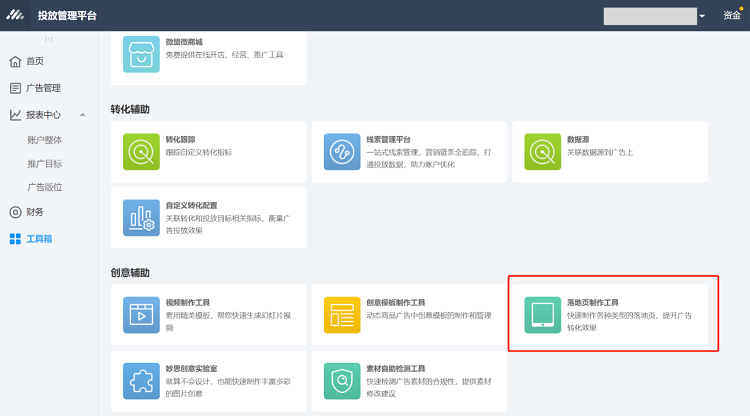This screenshot has width=750, height=416.
Task: Open the 素材自助检测工具 shield icon
Action: pyautogui.click(x=342, y=381)
